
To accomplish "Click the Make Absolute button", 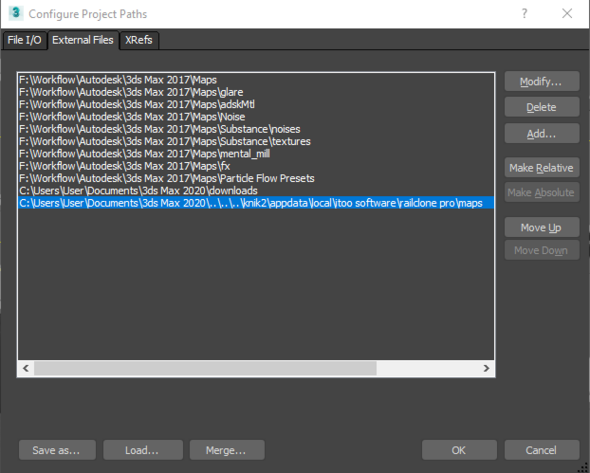I will (541, 192).
